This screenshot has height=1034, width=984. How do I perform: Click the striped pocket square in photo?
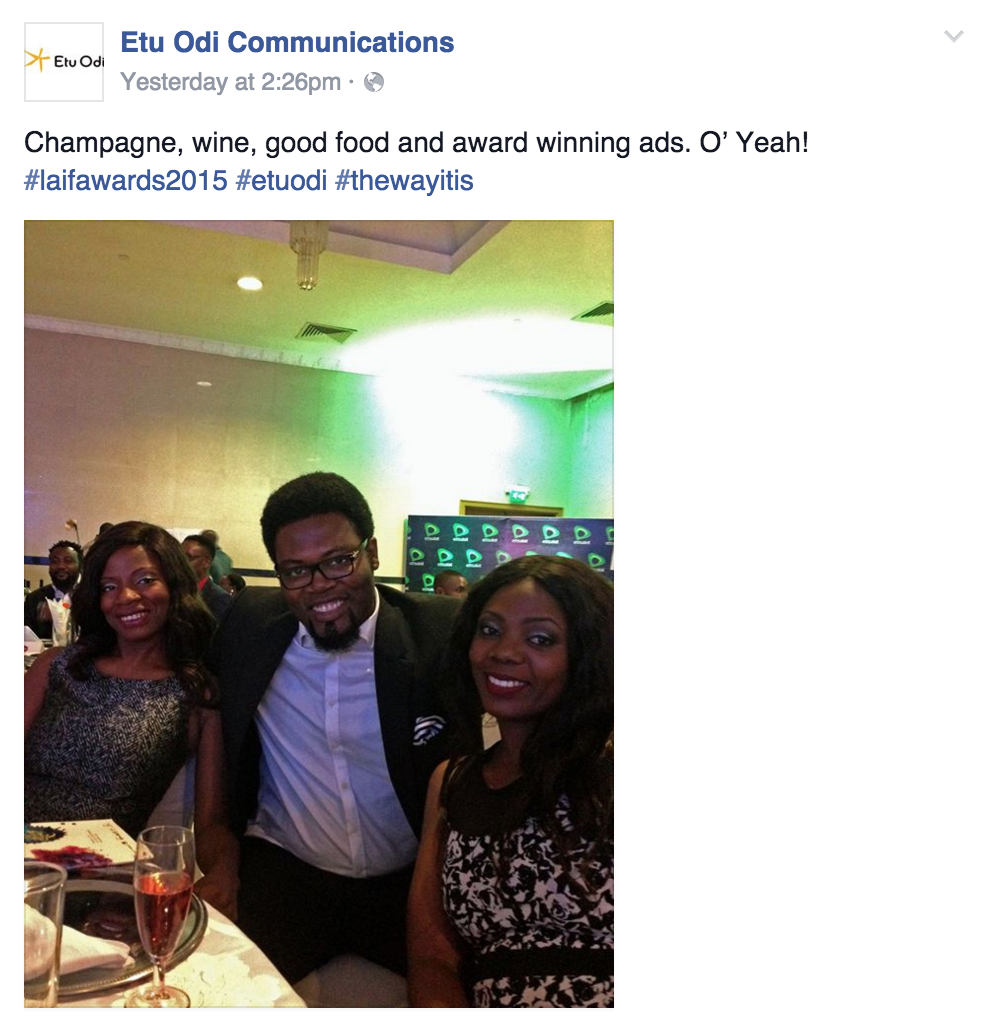(428, 729)
